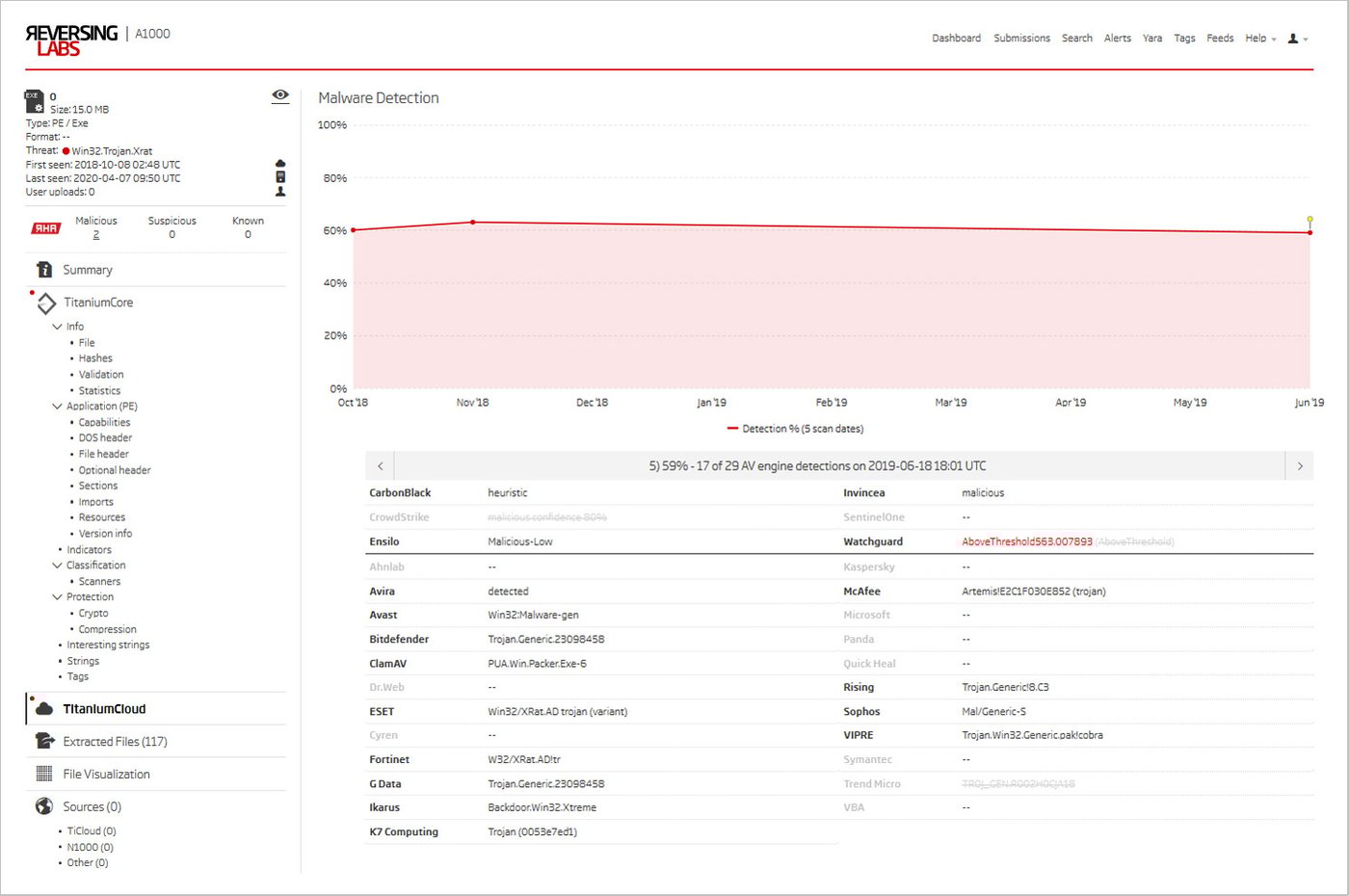
Task: Open the Alerts page
Action: point(1118,39)
